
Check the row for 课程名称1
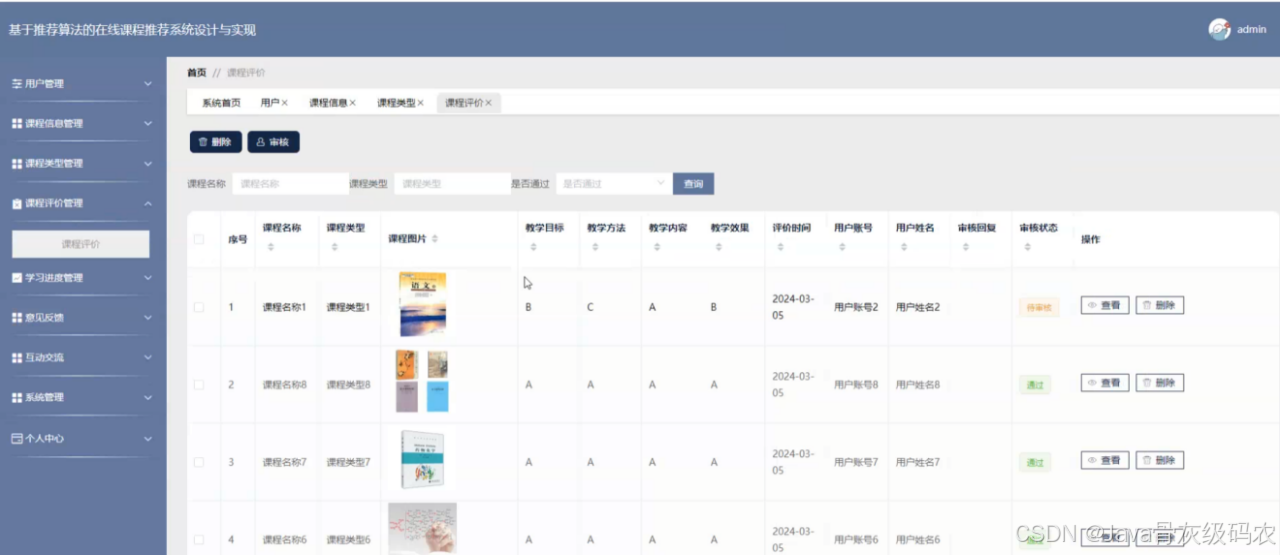(199, 307)
